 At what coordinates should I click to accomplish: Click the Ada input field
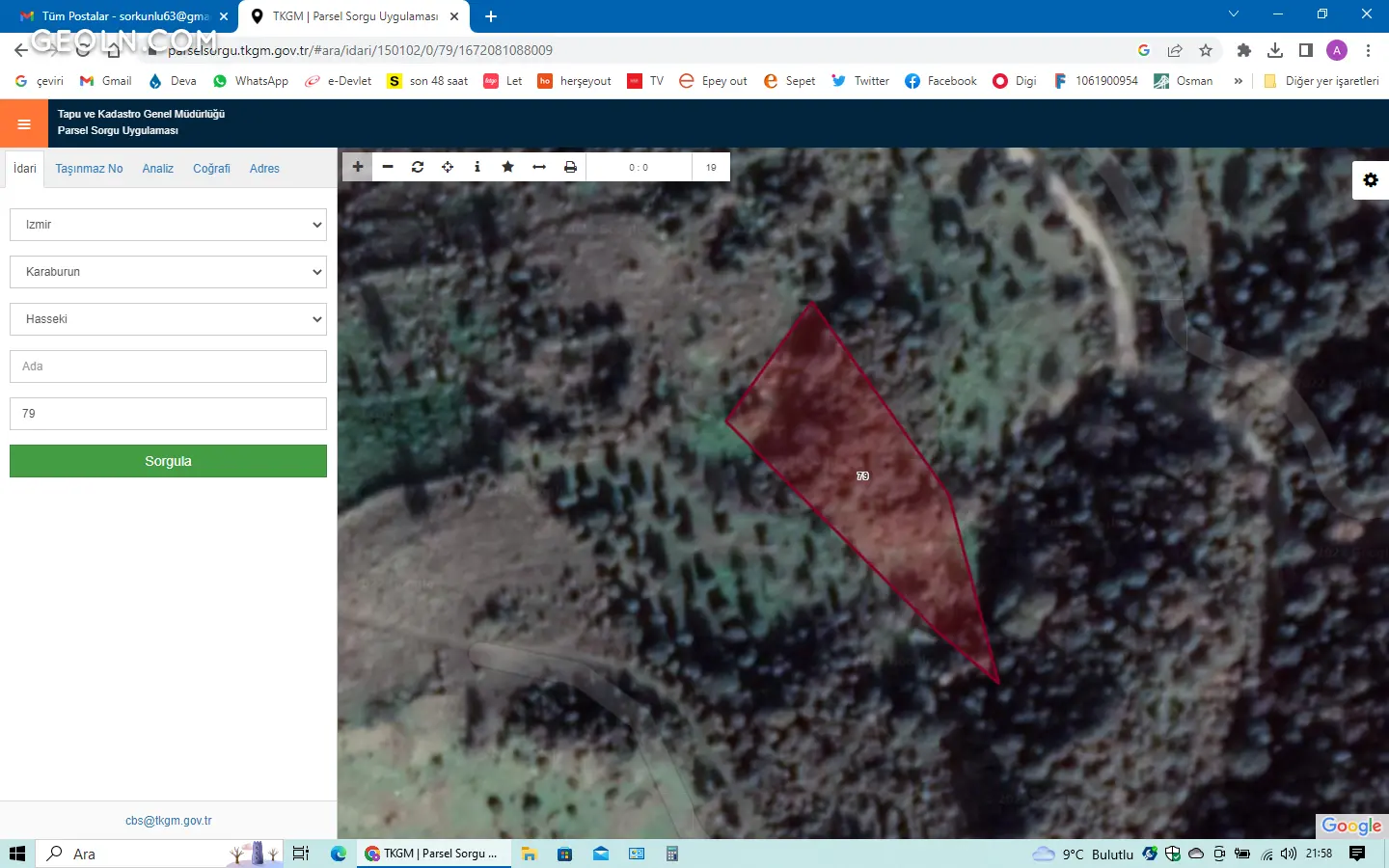click(168, 366)
